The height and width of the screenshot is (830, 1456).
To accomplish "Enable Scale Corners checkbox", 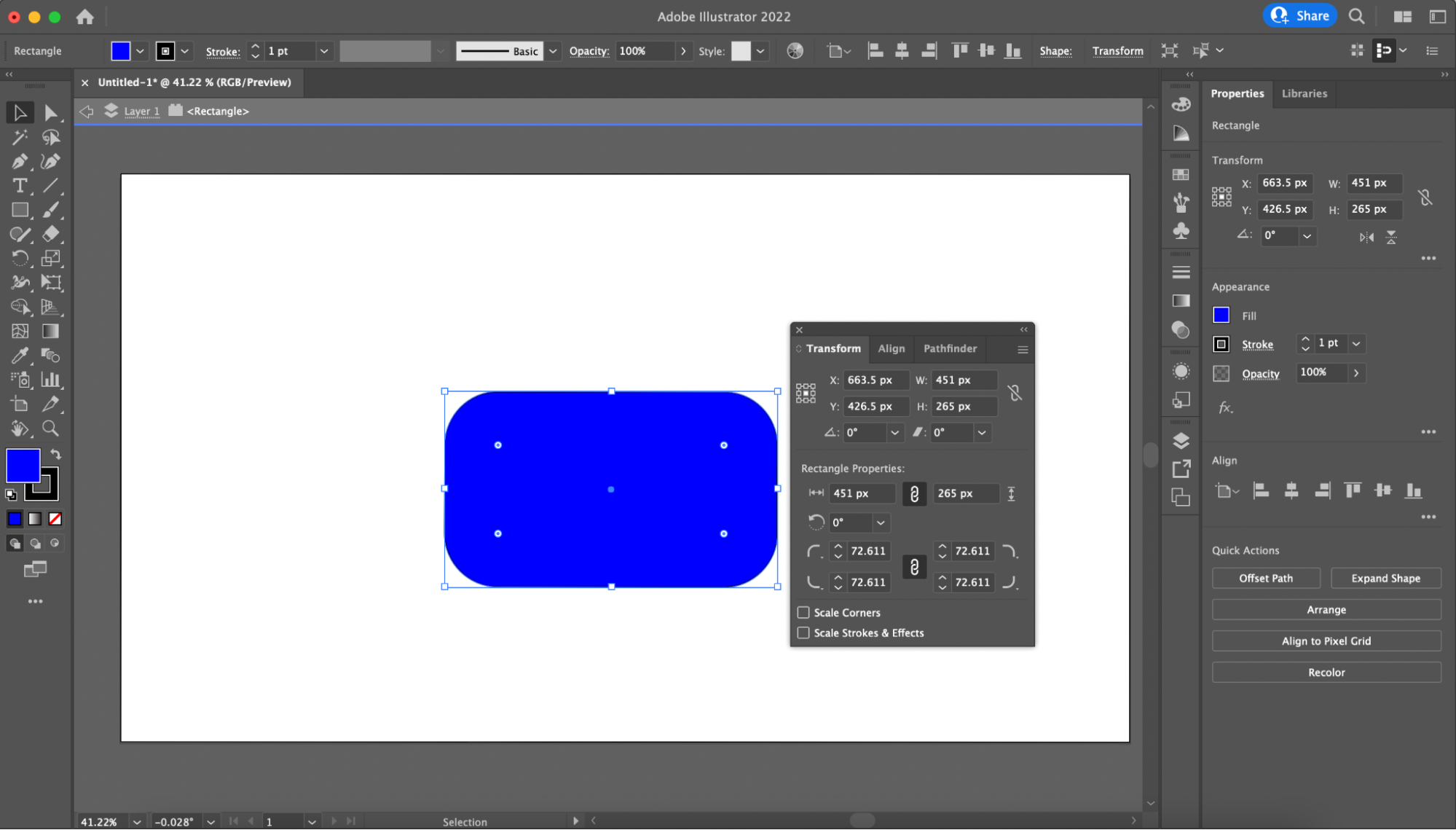I will (803, 612).
